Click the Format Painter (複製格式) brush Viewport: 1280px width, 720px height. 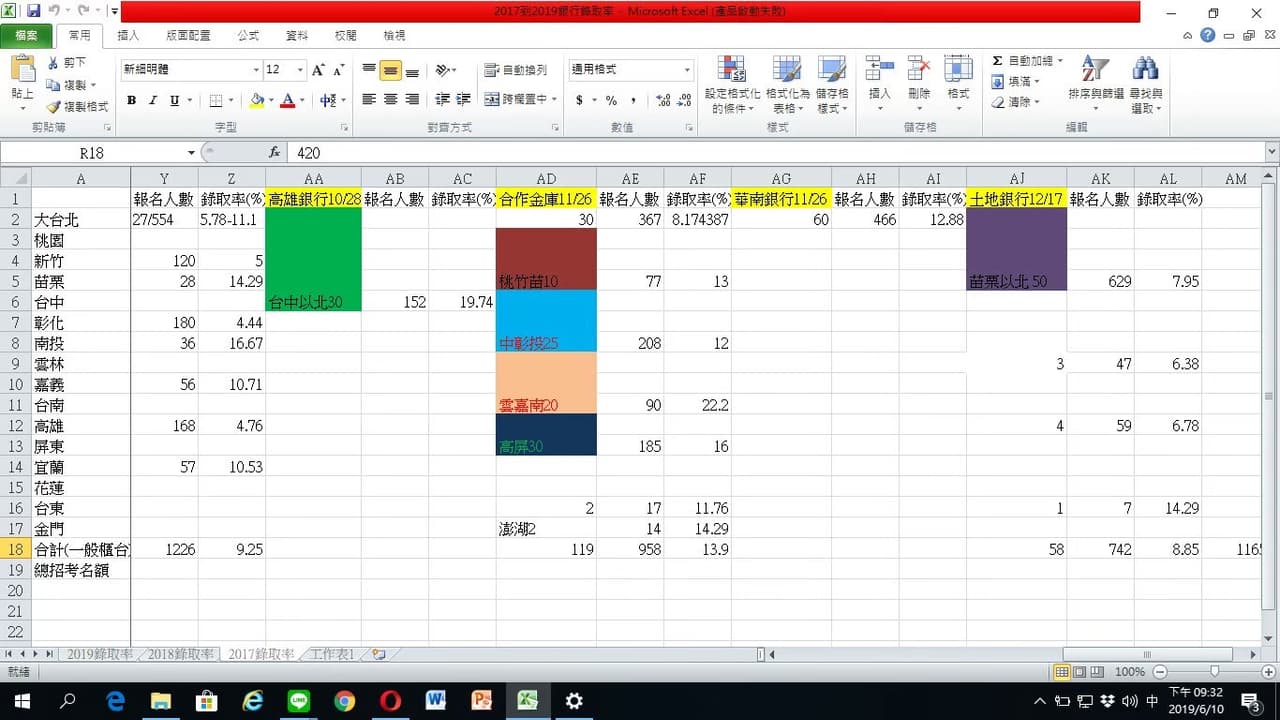(x=77, y=107)
